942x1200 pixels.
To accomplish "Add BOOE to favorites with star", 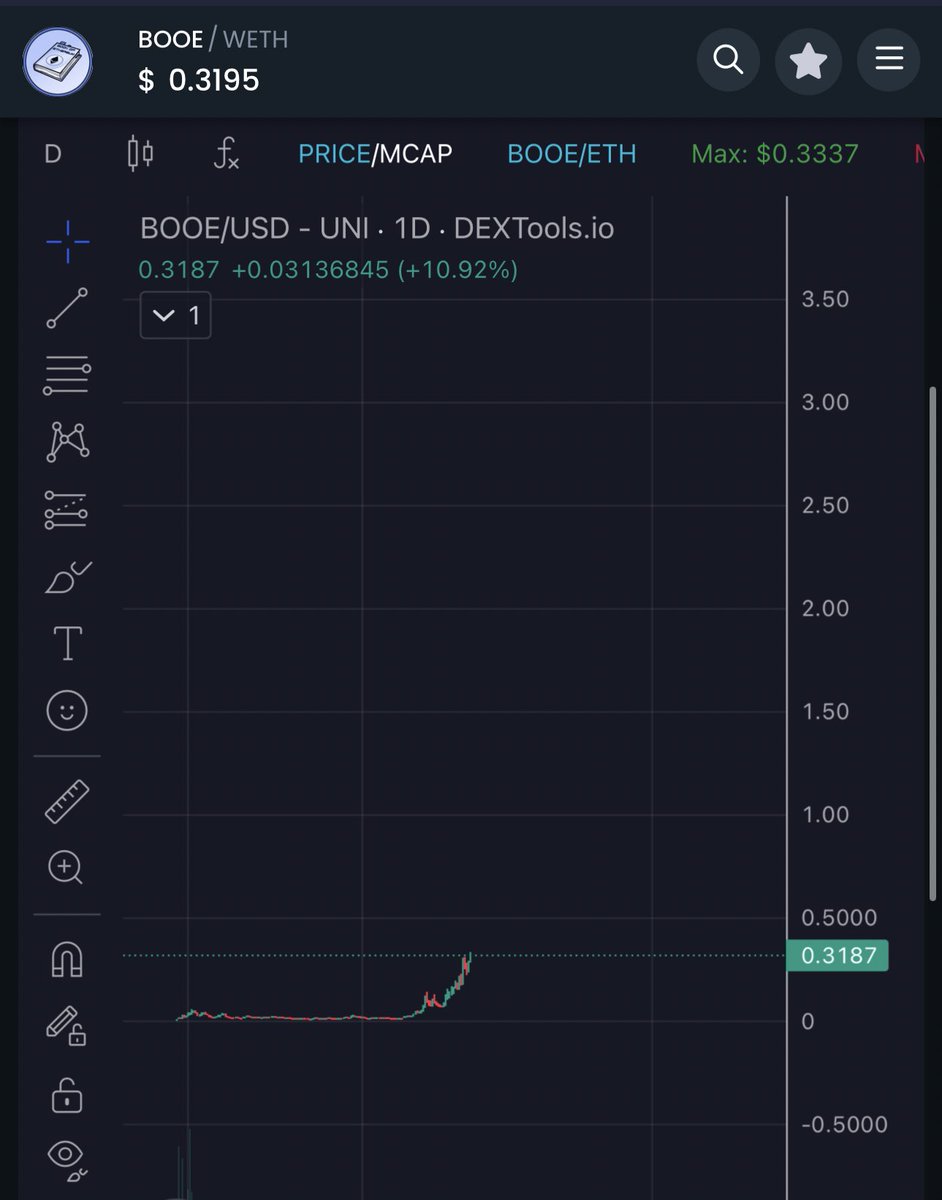I will click(808, 62).
